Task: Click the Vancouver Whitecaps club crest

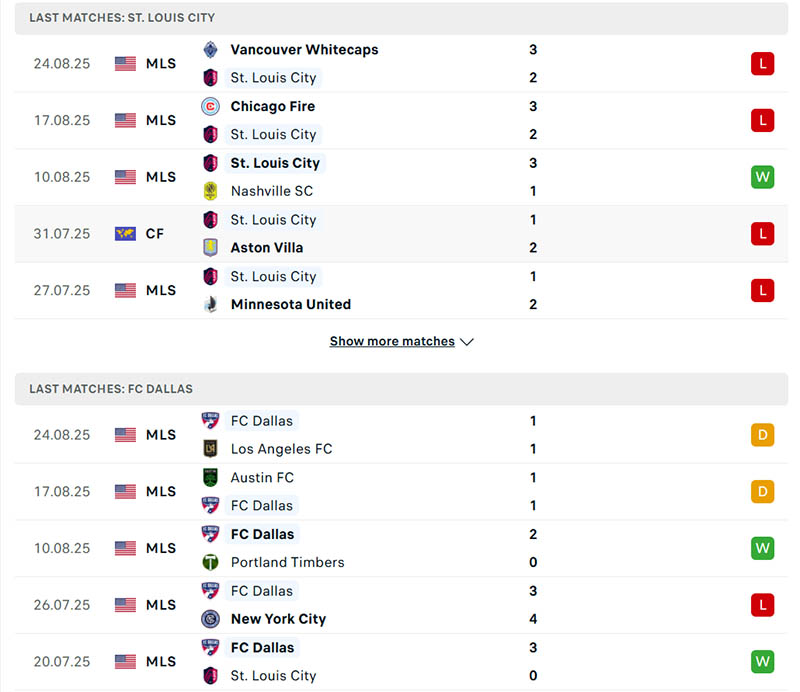Action: click(x=211, y=49)
